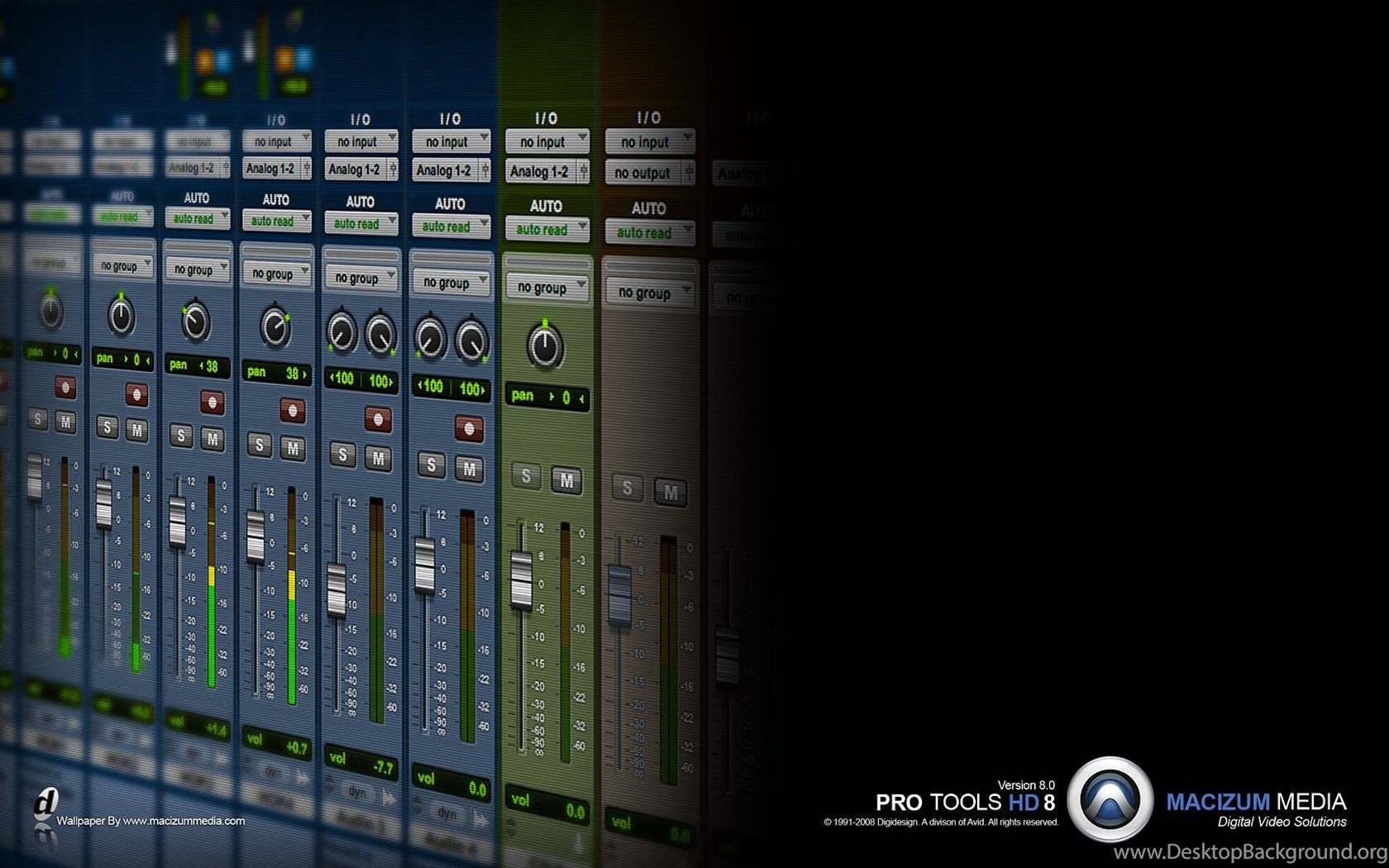Solo the vol +1.4 channel
This screenshot has width=1389, height=868.
click(182, 436)
